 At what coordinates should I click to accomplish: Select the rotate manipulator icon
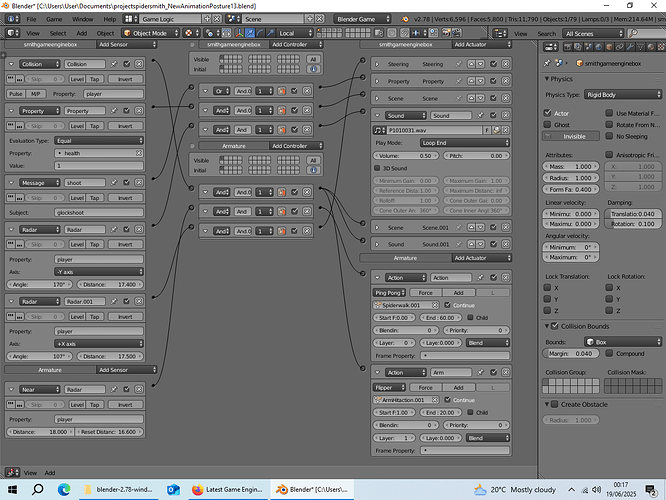(260, 33)
